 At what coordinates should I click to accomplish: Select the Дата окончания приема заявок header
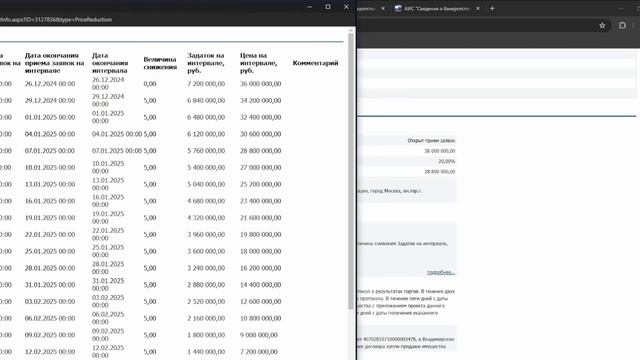tap(54, 63)
